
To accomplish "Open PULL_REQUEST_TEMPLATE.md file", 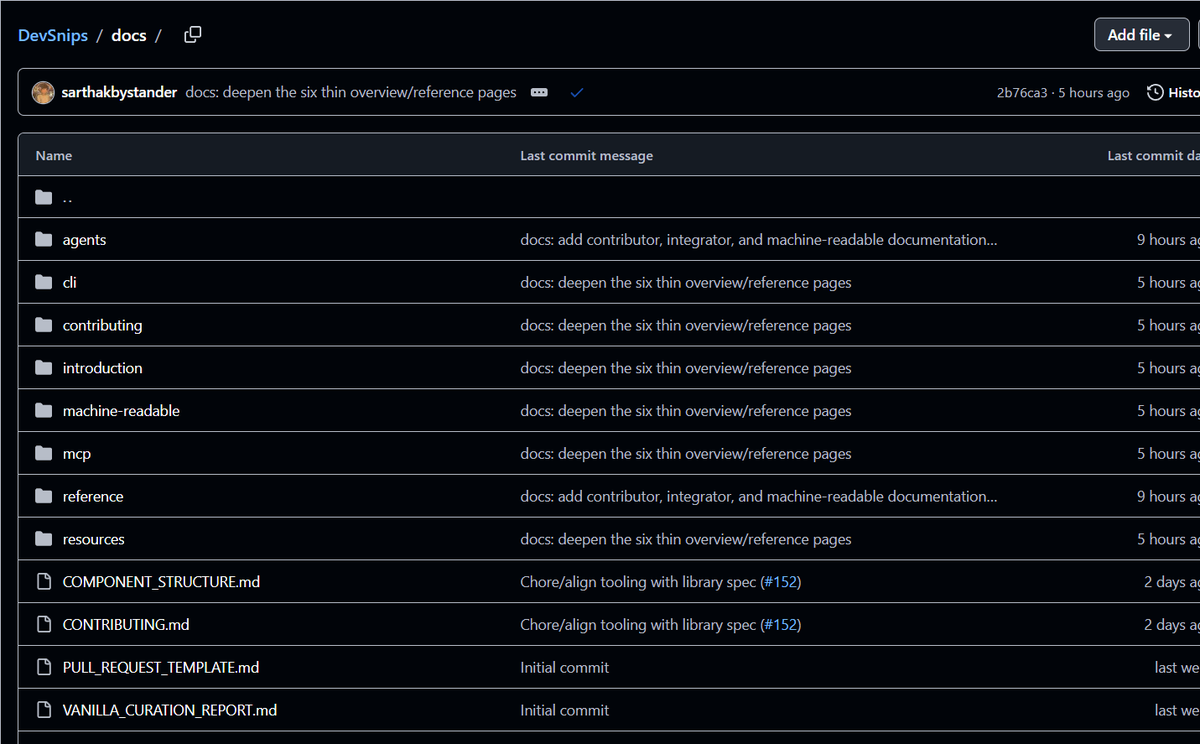I will coord(161,667).
